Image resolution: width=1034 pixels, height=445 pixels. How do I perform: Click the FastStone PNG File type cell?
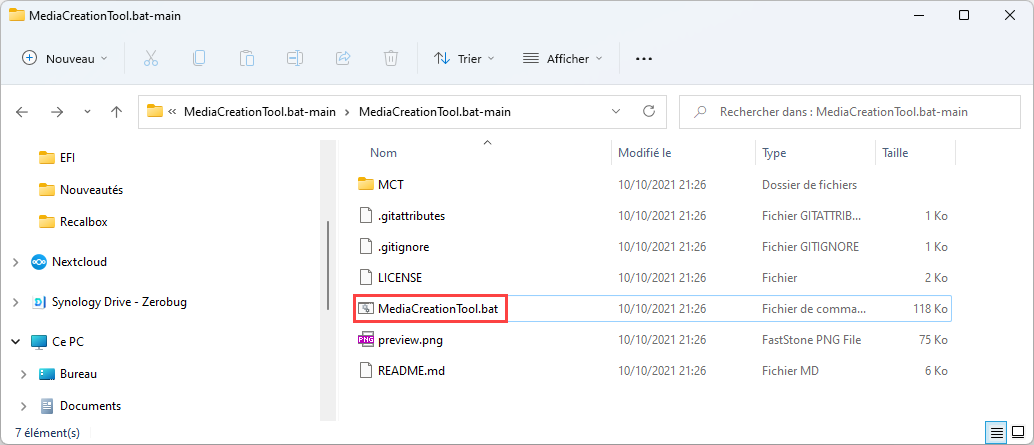point(811,340)
